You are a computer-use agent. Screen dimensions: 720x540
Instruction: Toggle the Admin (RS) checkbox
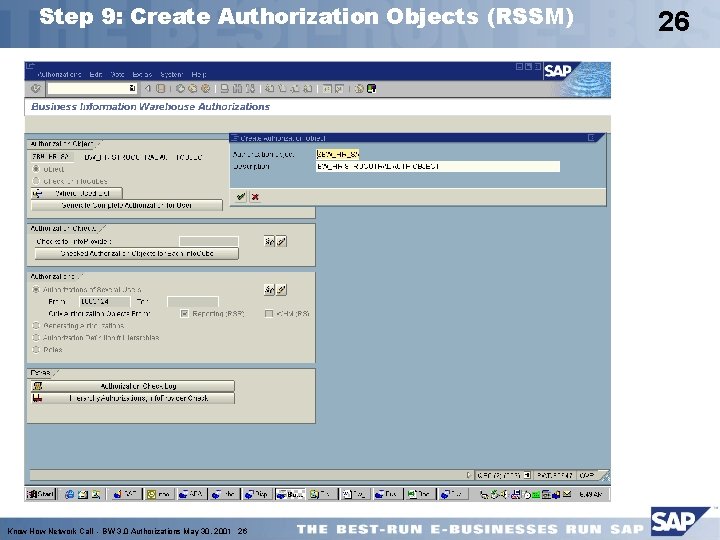269,314
